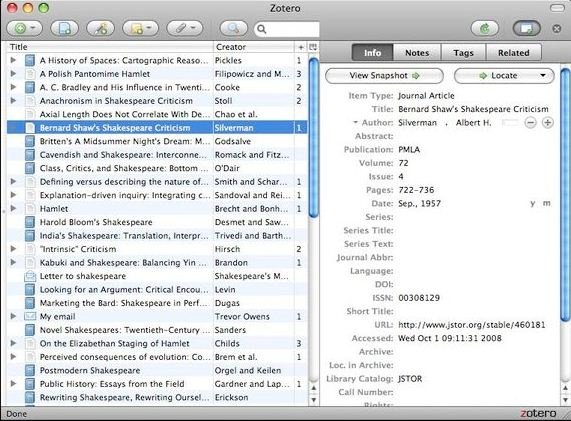Click the View Snapshot button
This screenshot has width=571, height=421.
coord(384,76)
